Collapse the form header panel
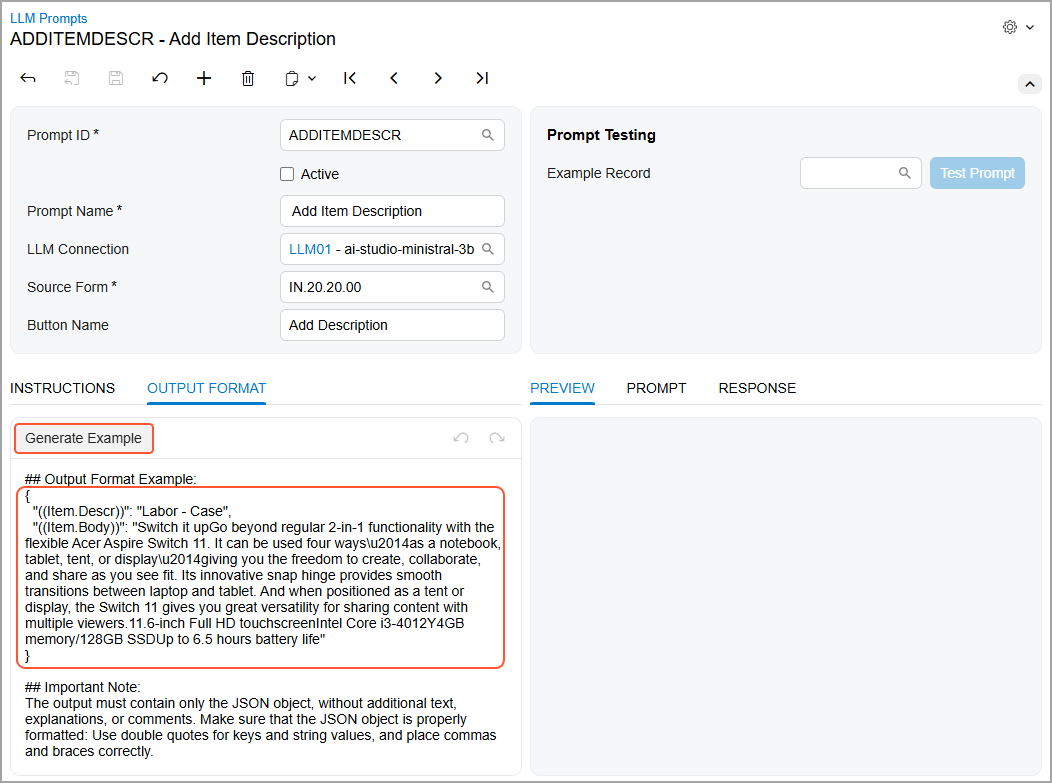This screenshot has width=1052, height=783. pyautogui.click(x=1029, y=85)
